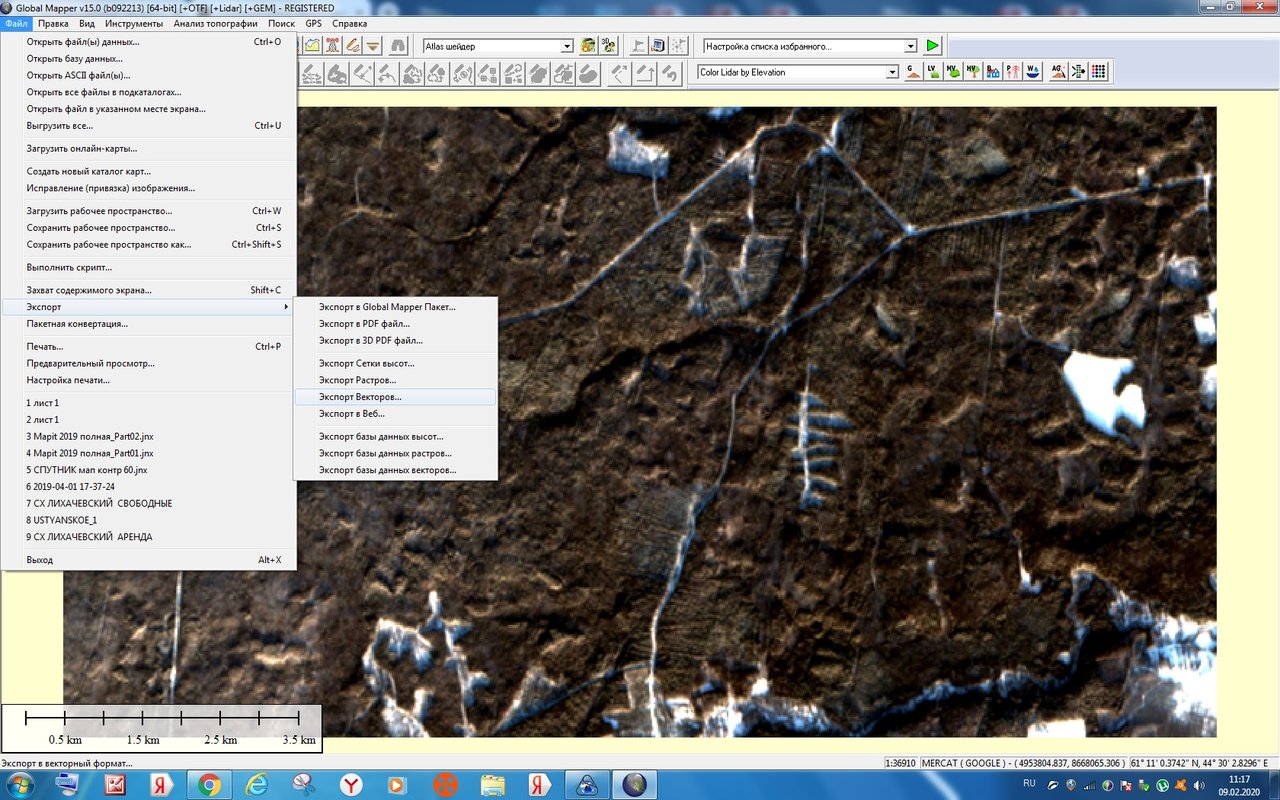Select Экспорт Сетки высот from submenu
This screenshot has height=800, width=1280.
395,363
